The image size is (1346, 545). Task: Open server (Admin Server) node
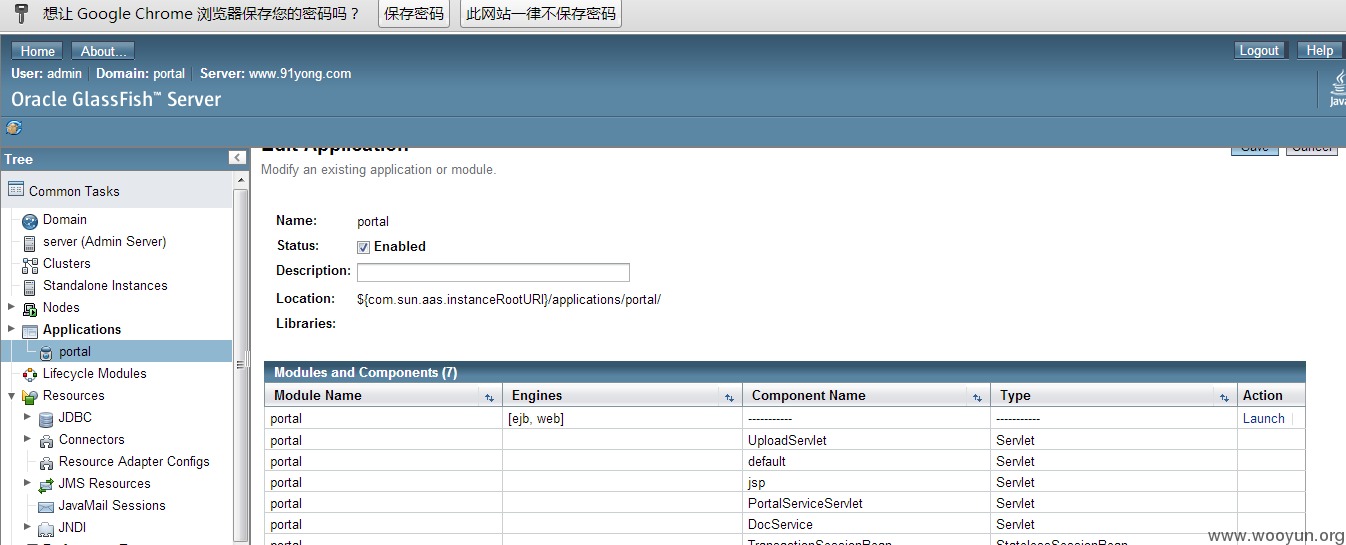click(x=105, y=241)
